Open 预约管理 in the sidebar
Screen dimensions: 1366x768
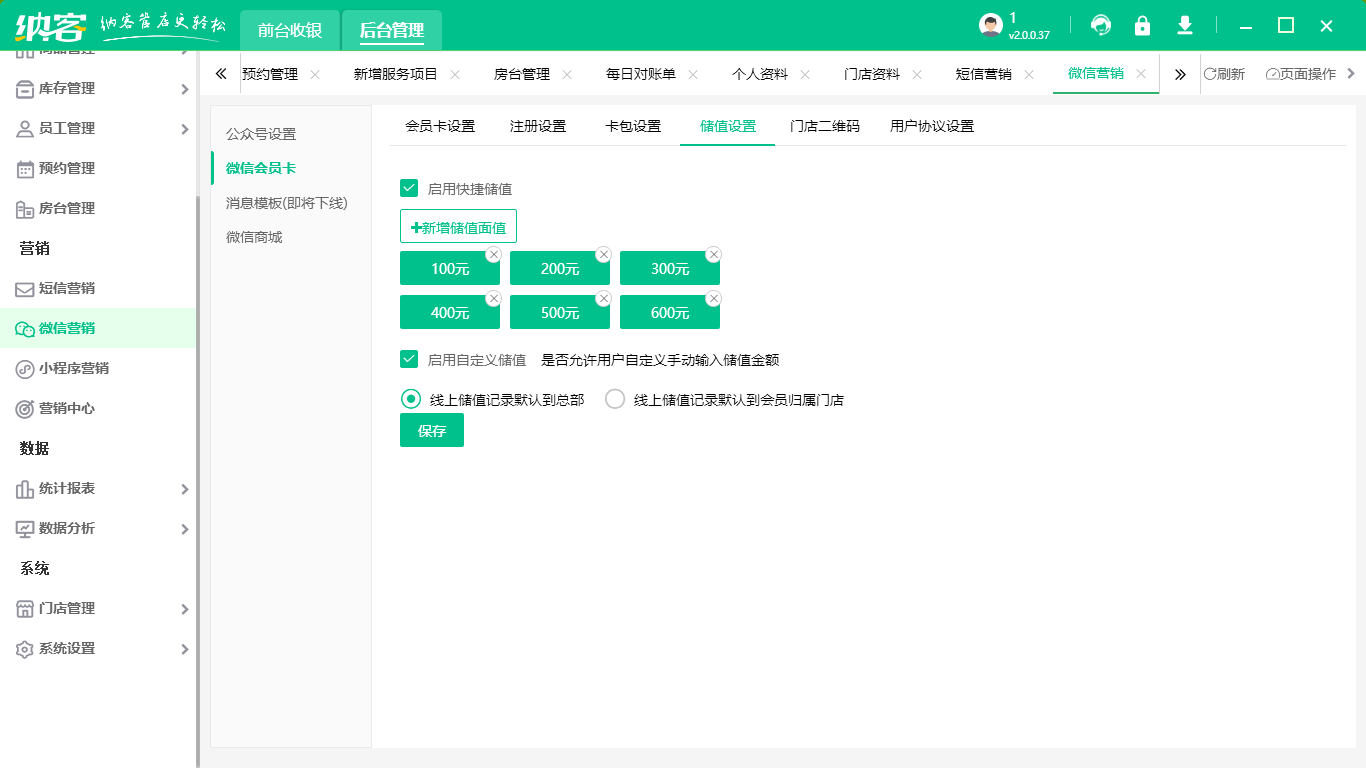click(x=68, y=168)
